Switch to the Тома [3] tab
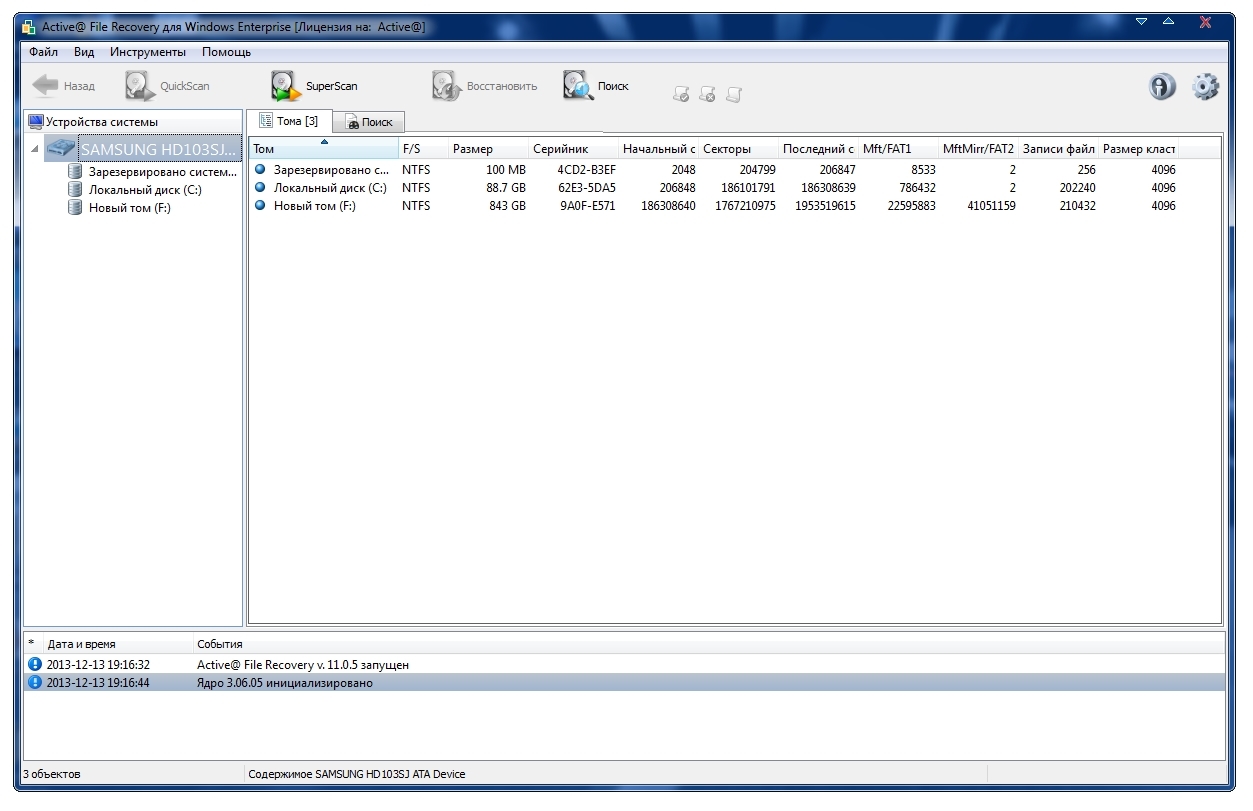 [288, 121]
